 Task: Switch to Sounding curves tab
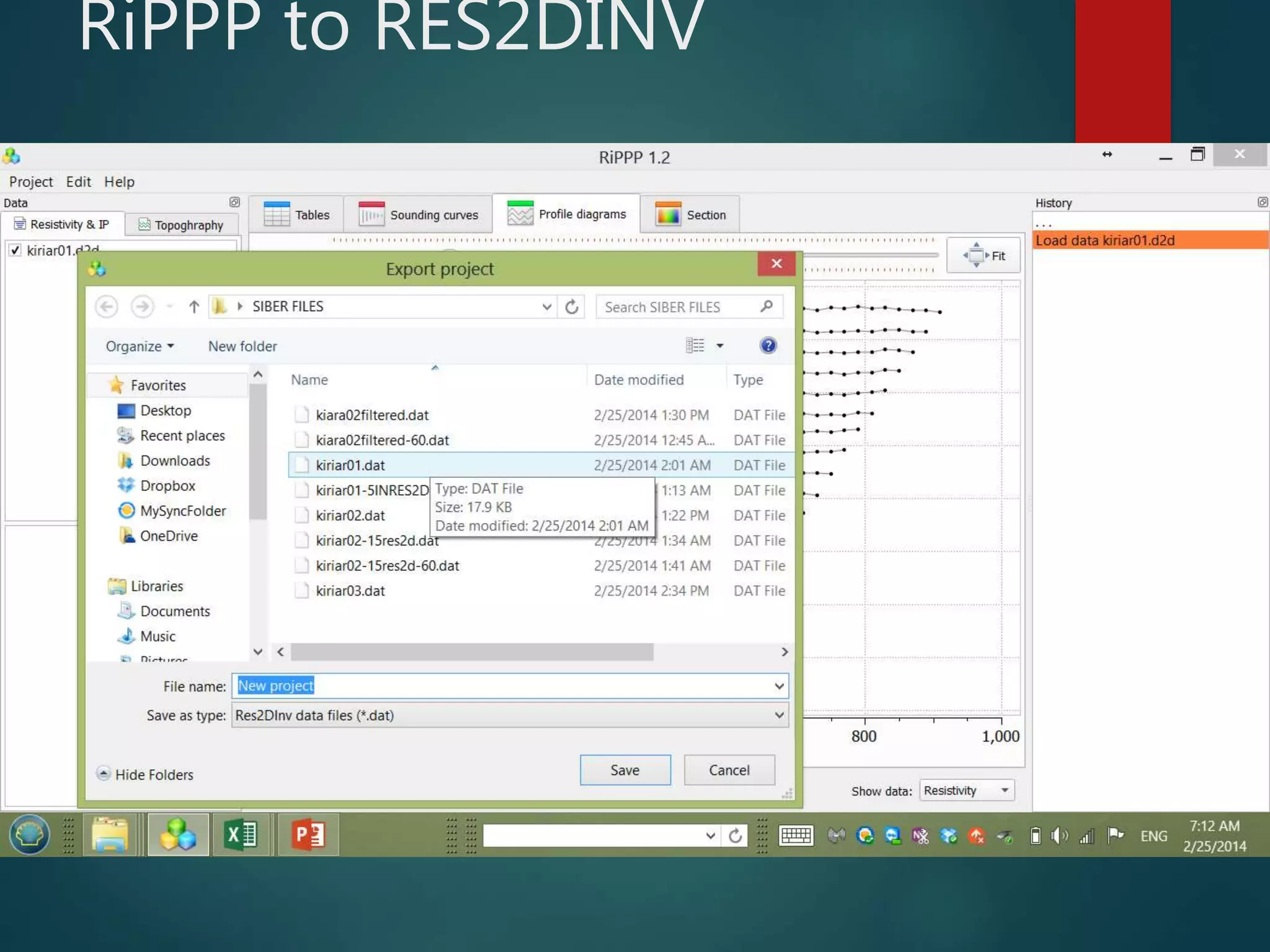click(419, 214)
